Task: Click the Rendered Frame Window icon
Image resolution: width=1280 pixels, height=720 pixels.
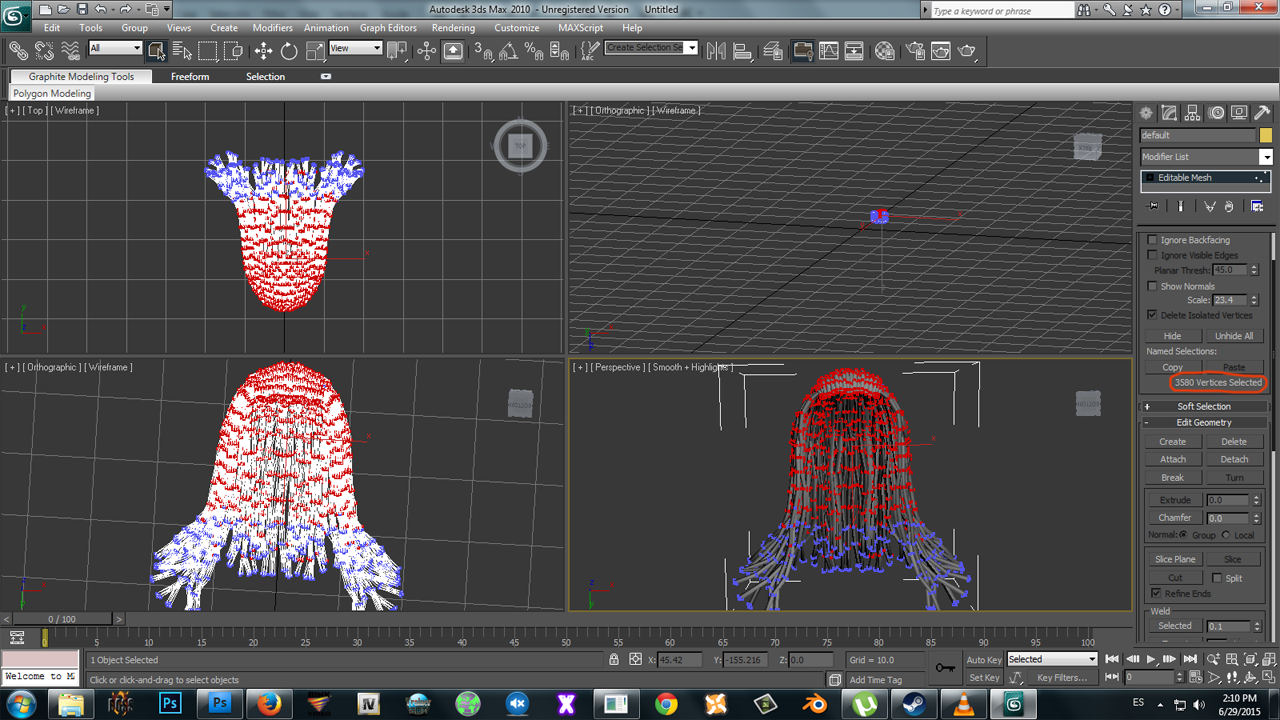Action: [x=941, y=50]
